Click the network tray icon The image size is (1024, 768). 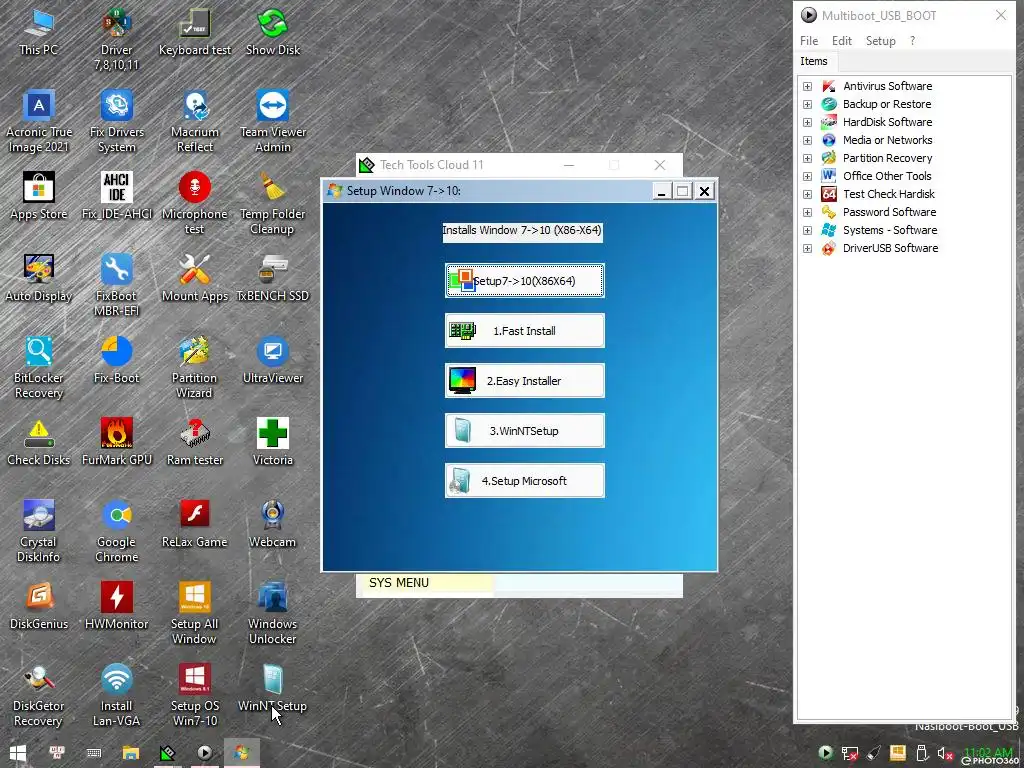pos(850,754)
